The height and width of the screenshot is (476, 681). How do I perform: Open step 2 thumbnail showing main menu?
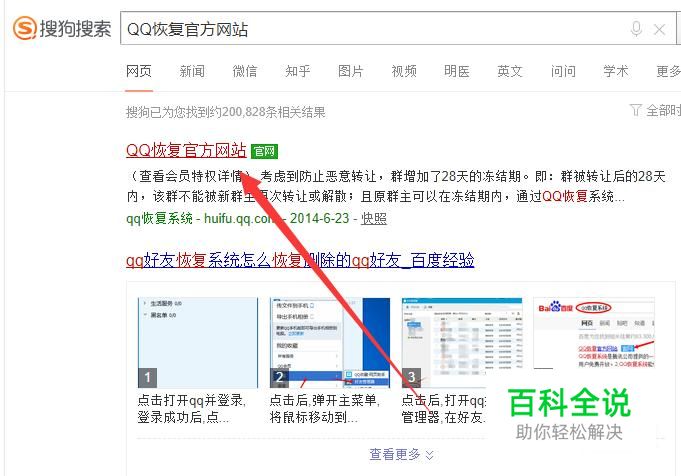click(x=330, y=342)
